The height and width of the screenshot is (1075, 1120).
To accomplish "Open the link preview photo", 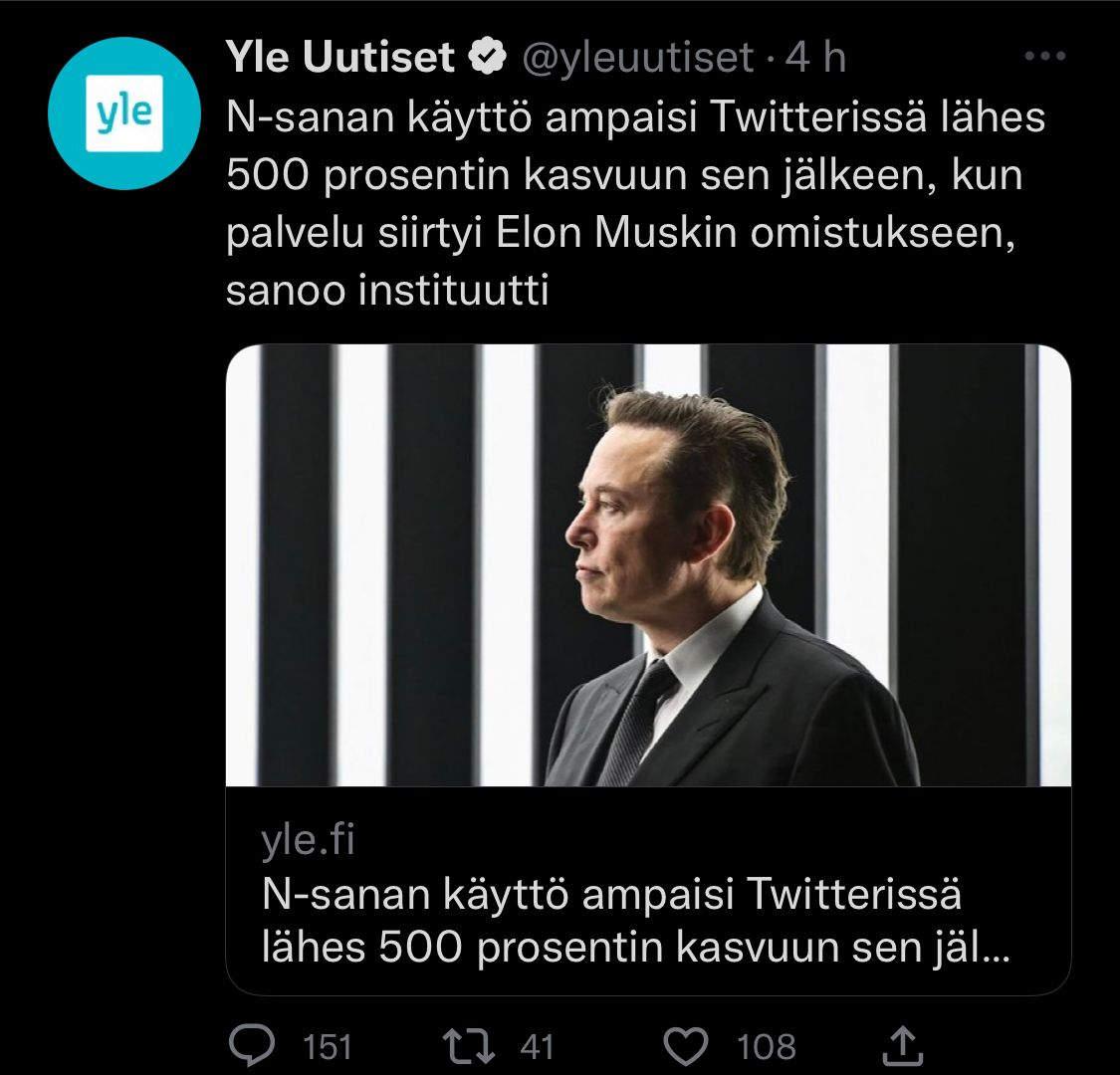I will pos(648,565).
